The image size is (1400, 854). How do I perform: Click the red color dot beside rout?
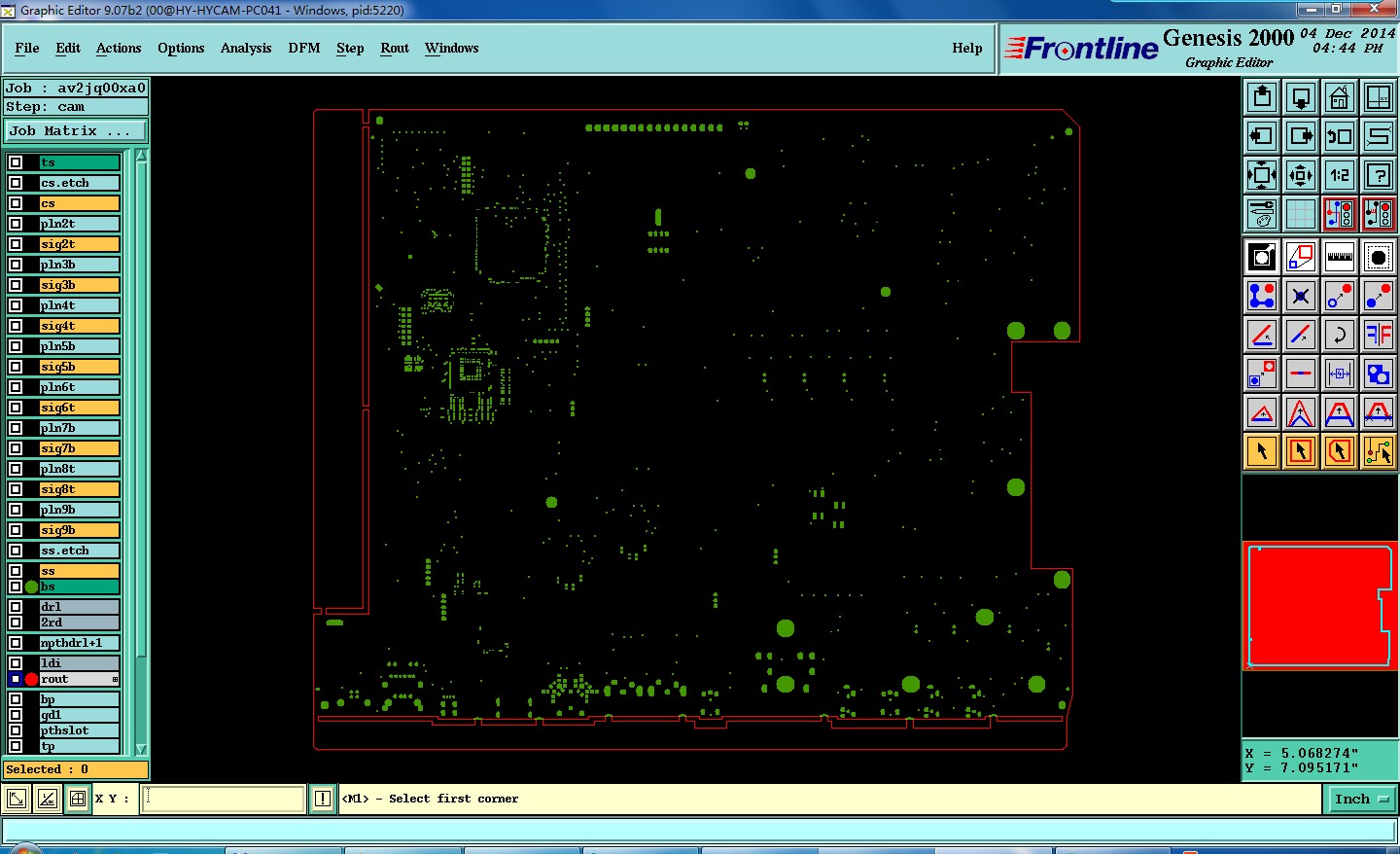coord(31,679)
